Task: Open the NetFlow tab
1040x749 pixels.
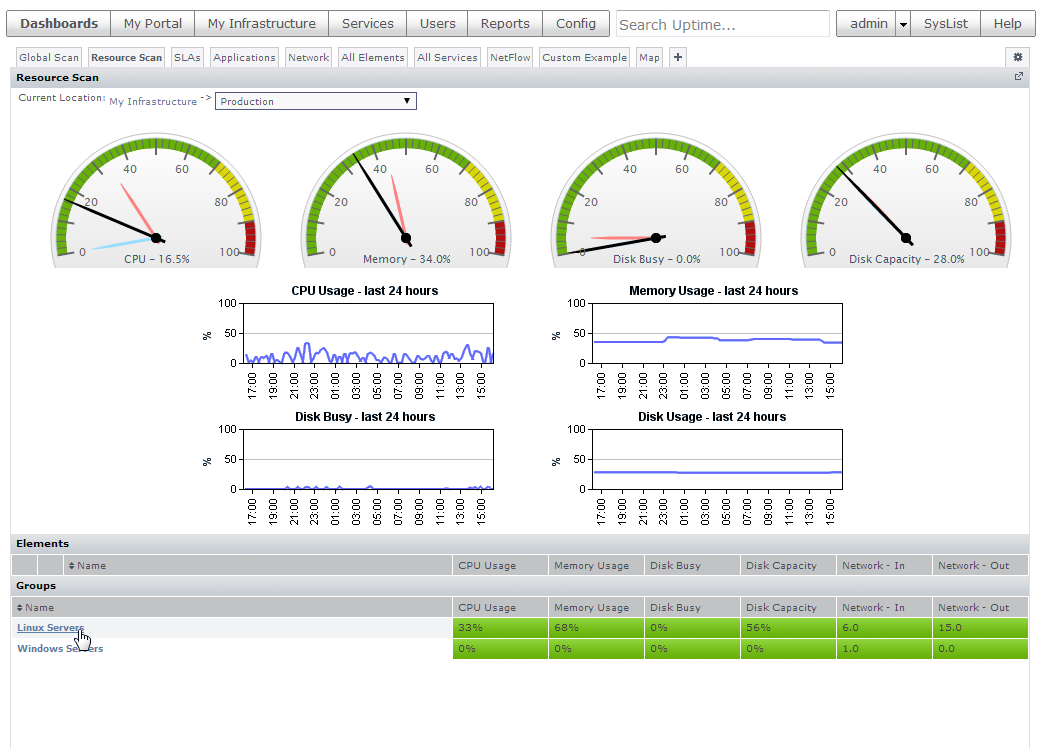Action: 510,58
